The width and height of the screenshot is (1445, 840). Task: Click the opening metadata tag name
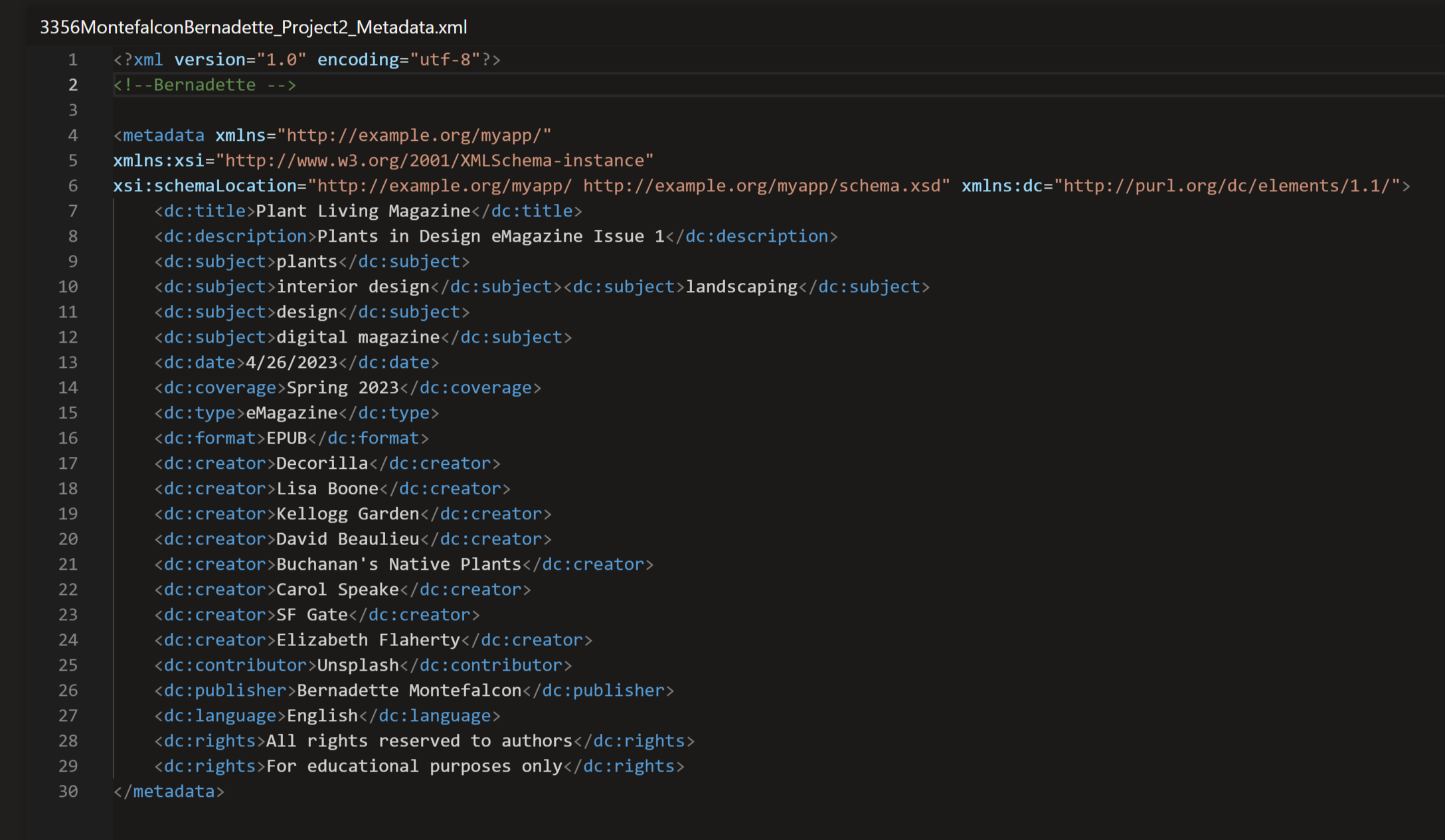coord(163,135)
